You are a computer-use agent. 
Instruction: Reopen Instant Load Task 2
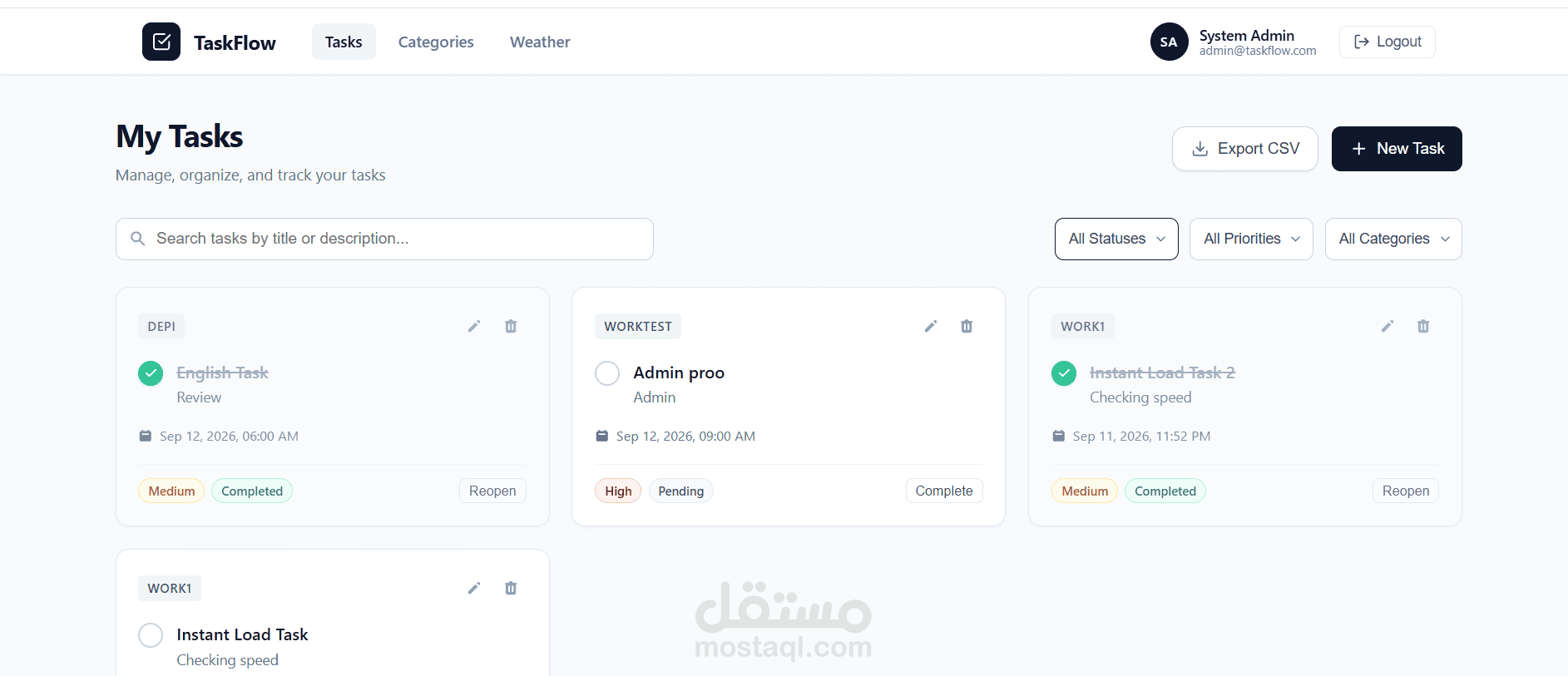1406,491
